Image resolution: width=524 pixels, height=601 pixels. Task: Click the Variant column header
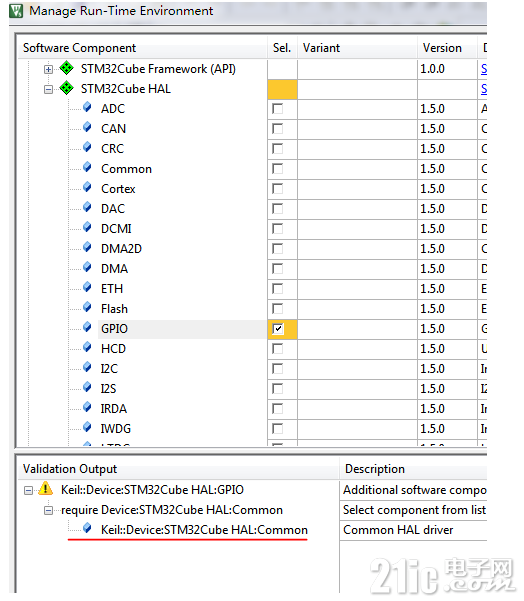(x=357, y=48)
